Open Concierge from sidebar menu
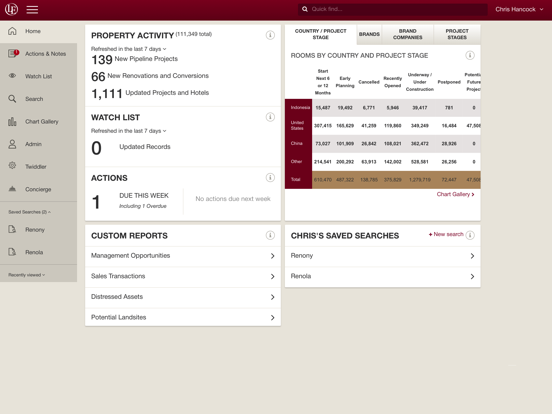Viewport: 552px width, 414px height. pyautogui.click(x=38, y=189)
